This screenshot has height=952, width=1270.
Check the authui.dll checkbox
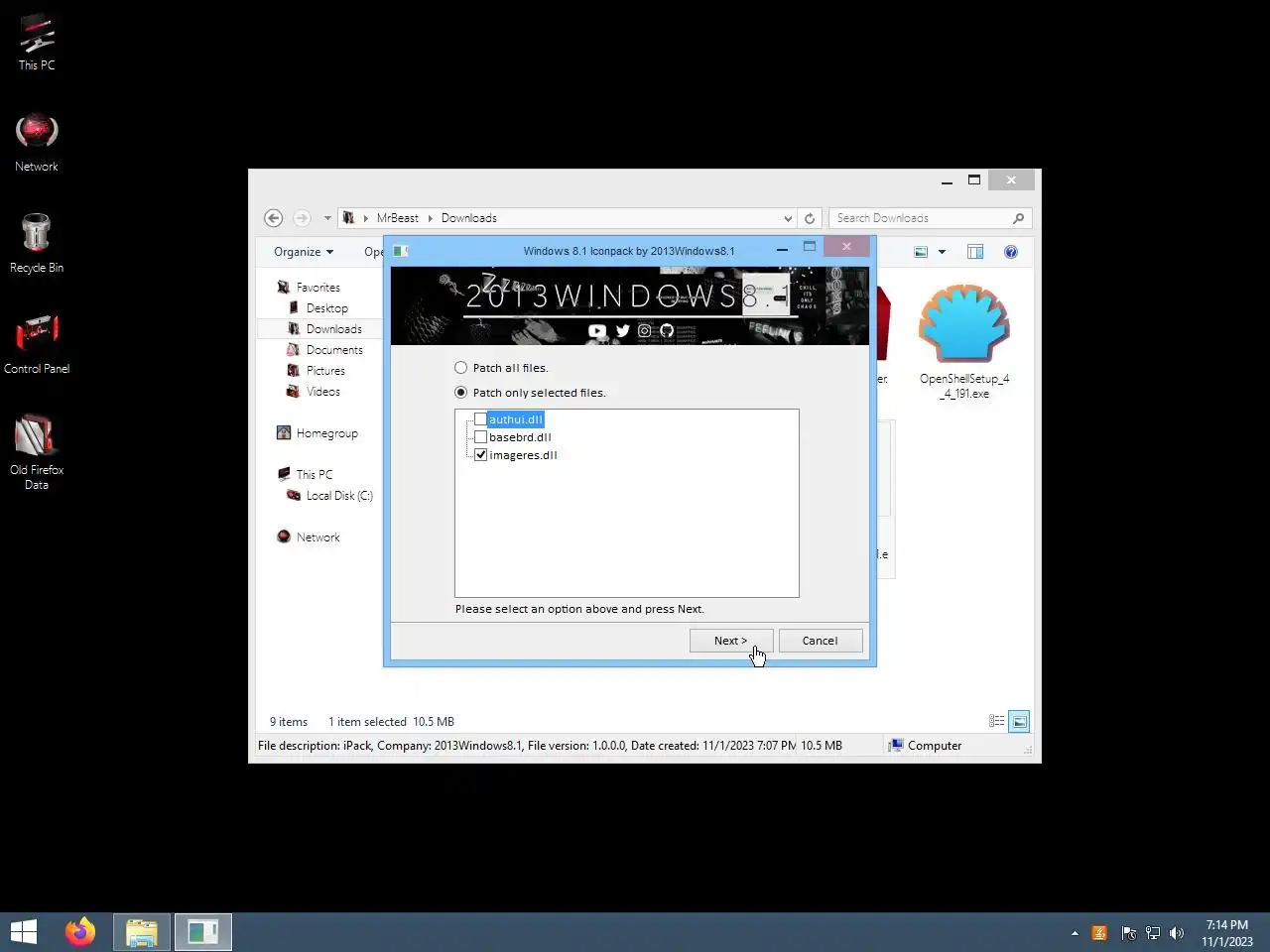(x=480, y=419)
